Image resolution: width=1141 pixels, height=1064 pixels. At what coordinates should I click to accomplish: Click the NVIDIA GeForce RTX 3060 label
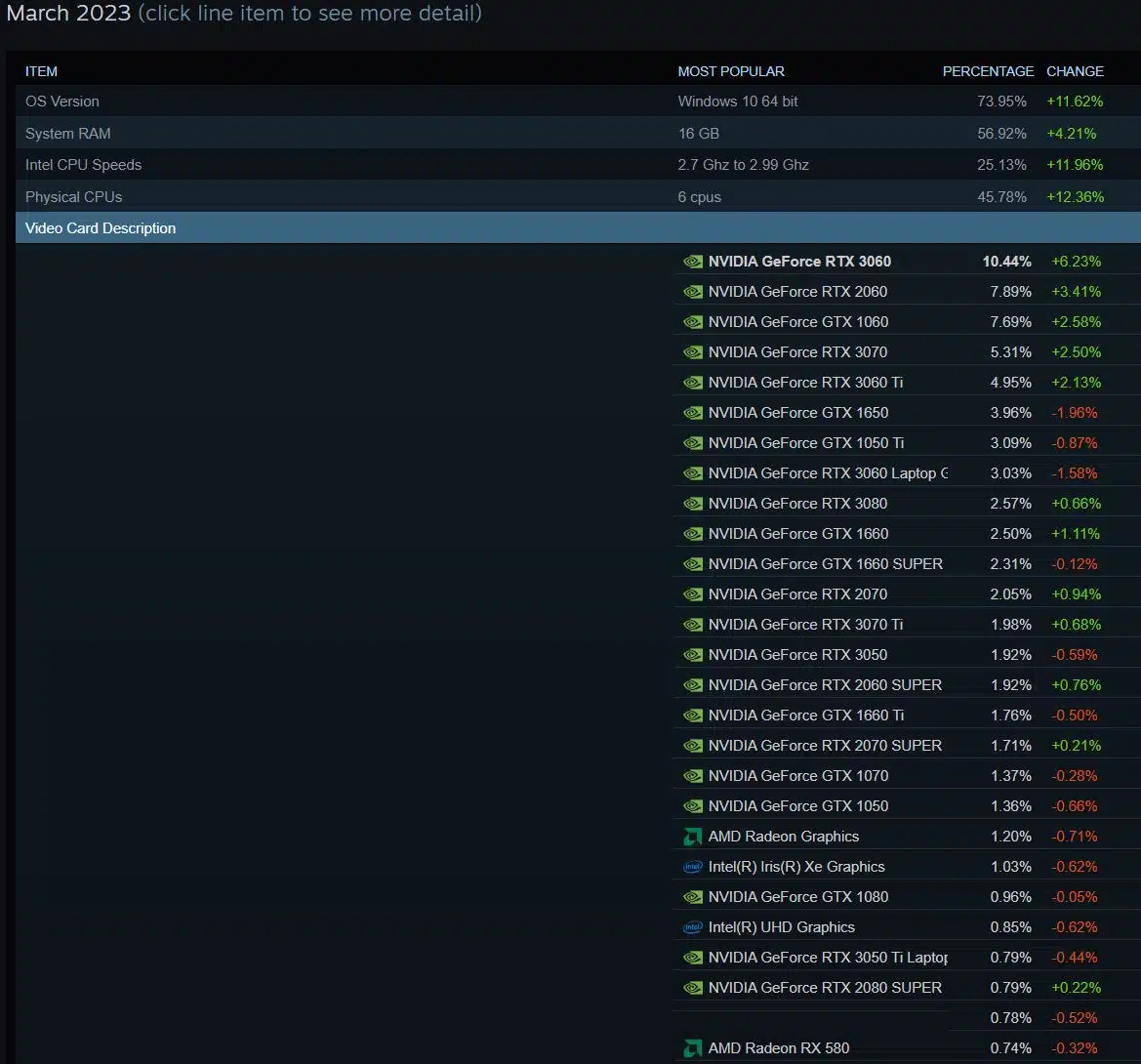[799, 262]
